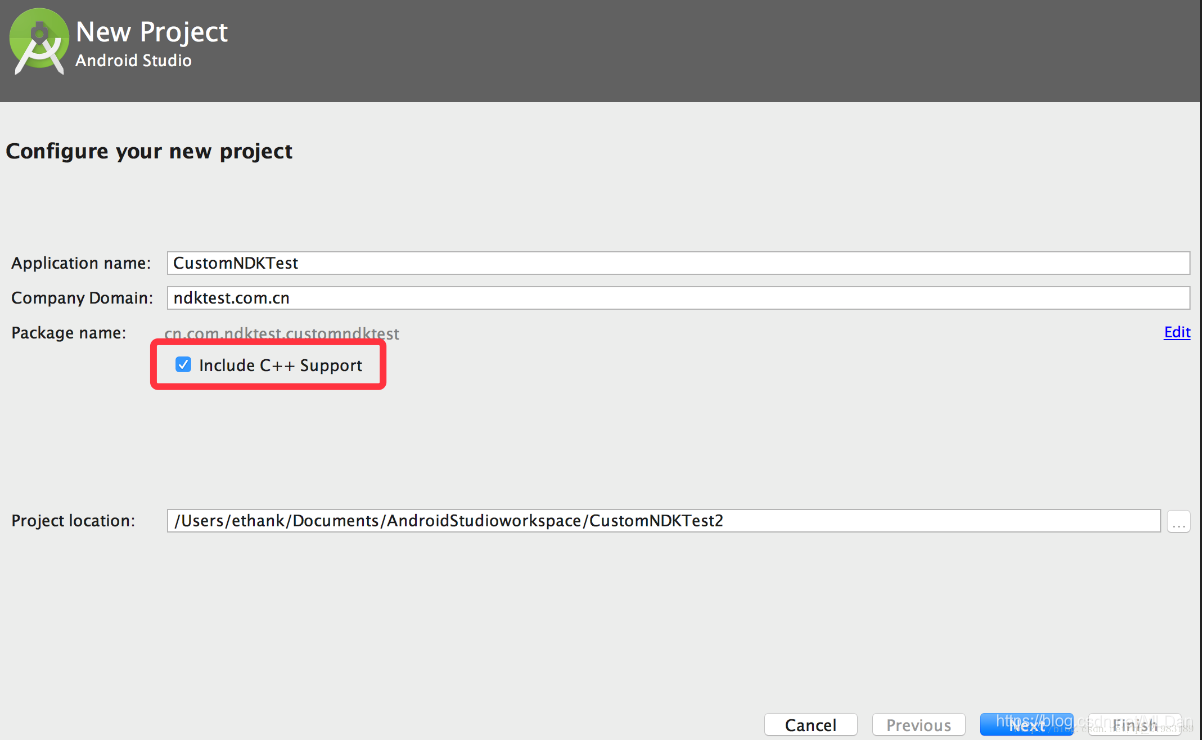Click the Project location path field

pos(664,521)
